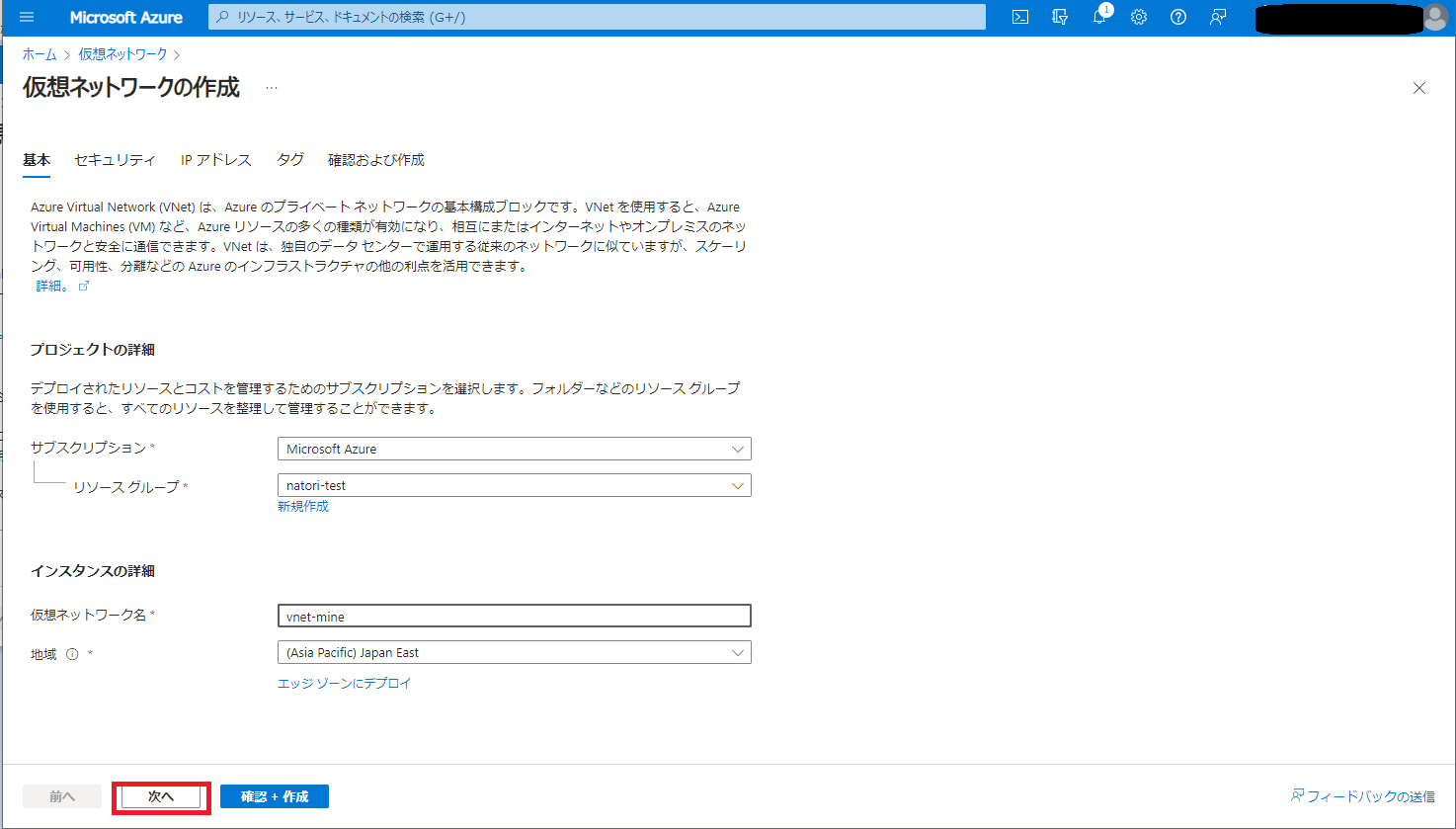The width and height of the screenshot is (1456, 829).
Task: Open the feedback icon in top bar
Action: coord(1218,17)
